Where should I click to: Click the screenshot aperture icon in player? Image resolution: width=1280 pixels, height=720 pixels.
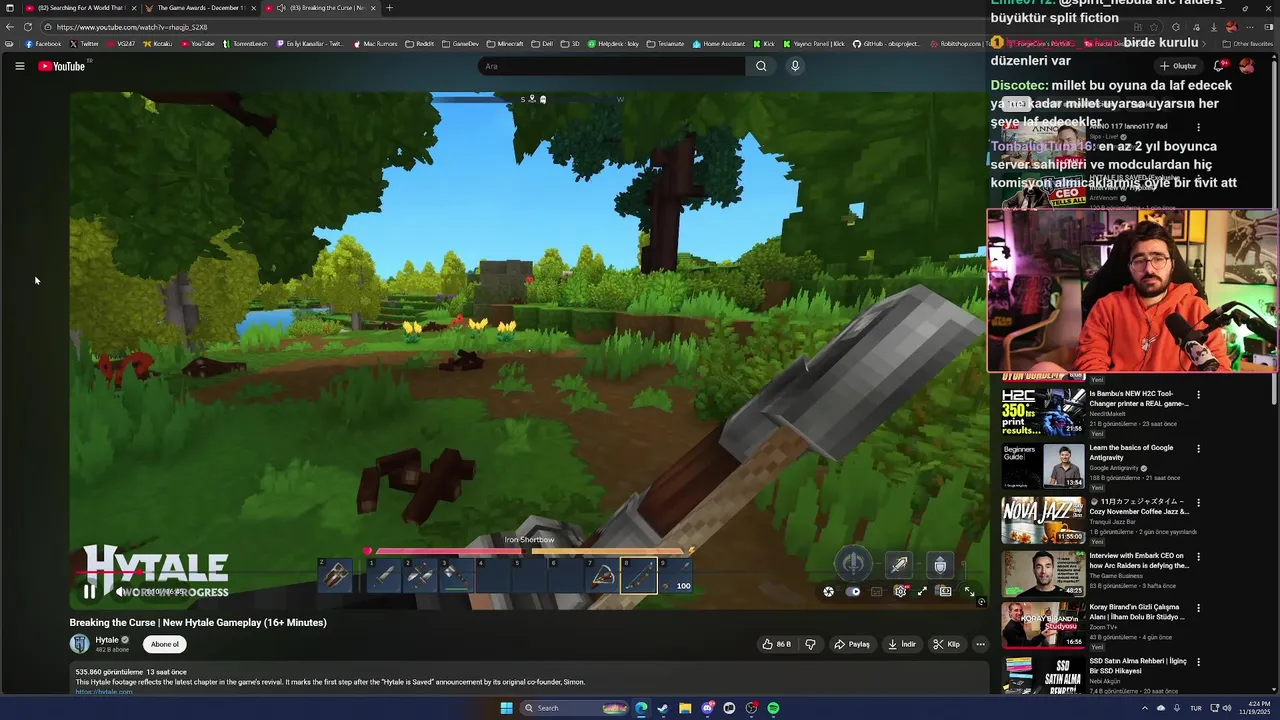pos(829,592)
